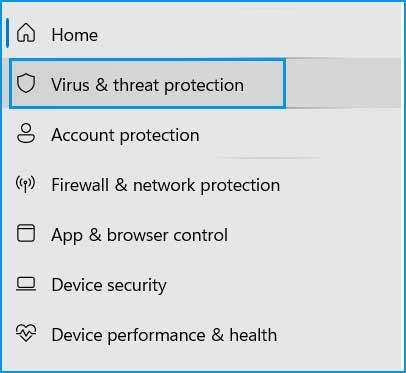Click the shield icon for virus protection
Viewport: 406px width, 373px height.
26,83
